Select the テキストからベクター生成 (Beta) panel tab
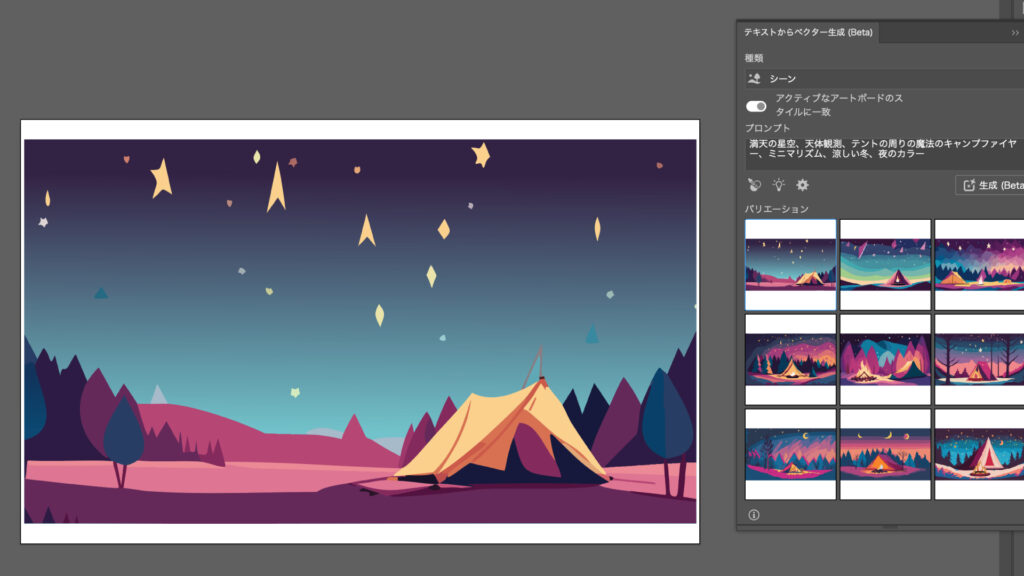 tap(808, 32)
